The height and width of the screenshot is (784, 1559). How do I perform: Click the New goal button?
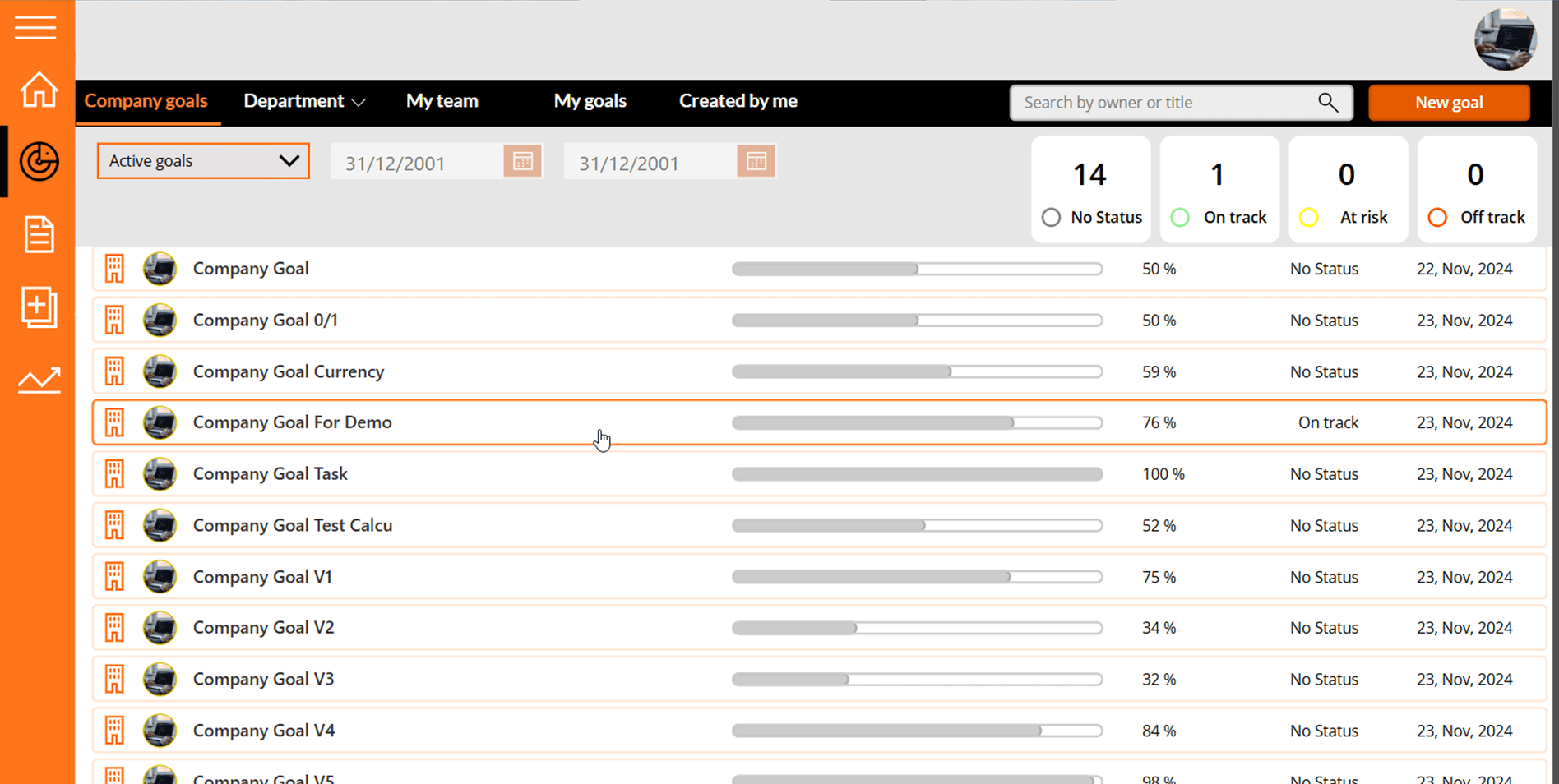tap(1448, 103)
